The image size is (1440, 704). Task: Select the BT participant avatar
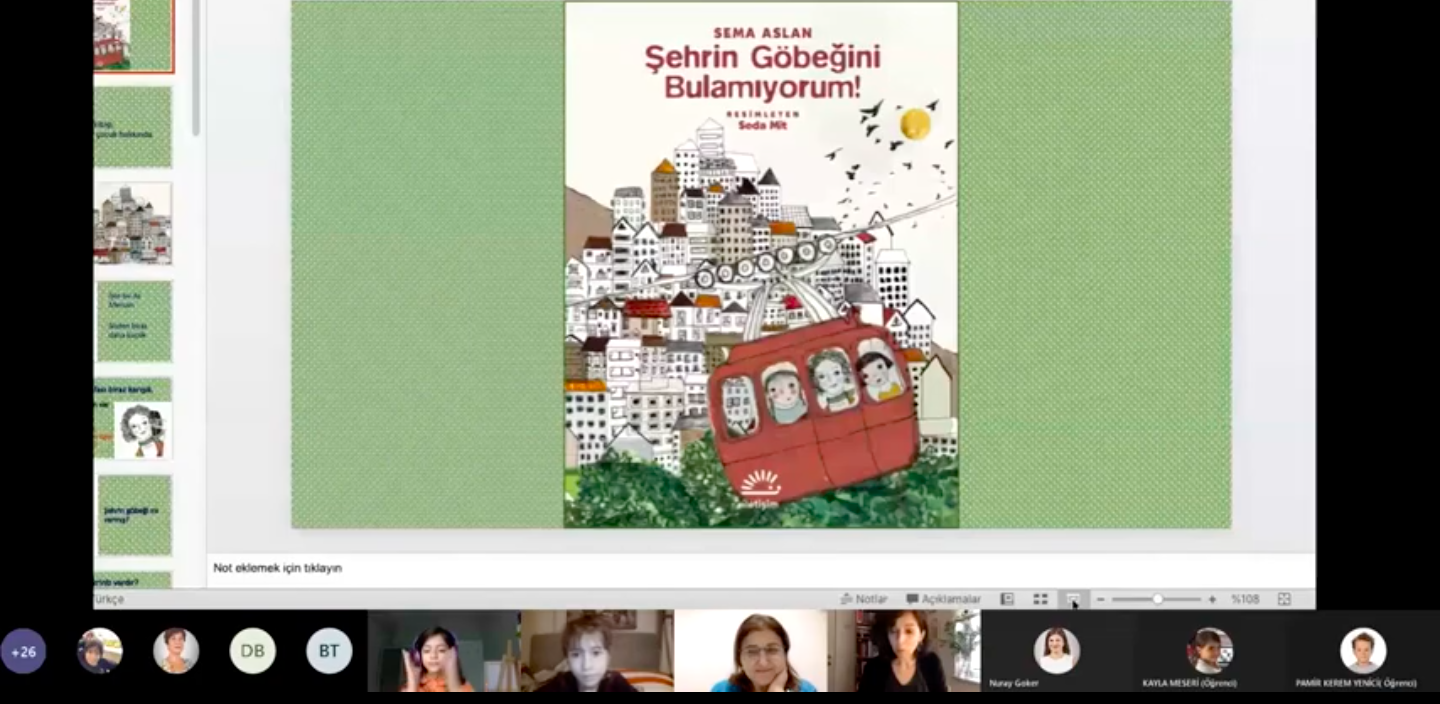329,651
